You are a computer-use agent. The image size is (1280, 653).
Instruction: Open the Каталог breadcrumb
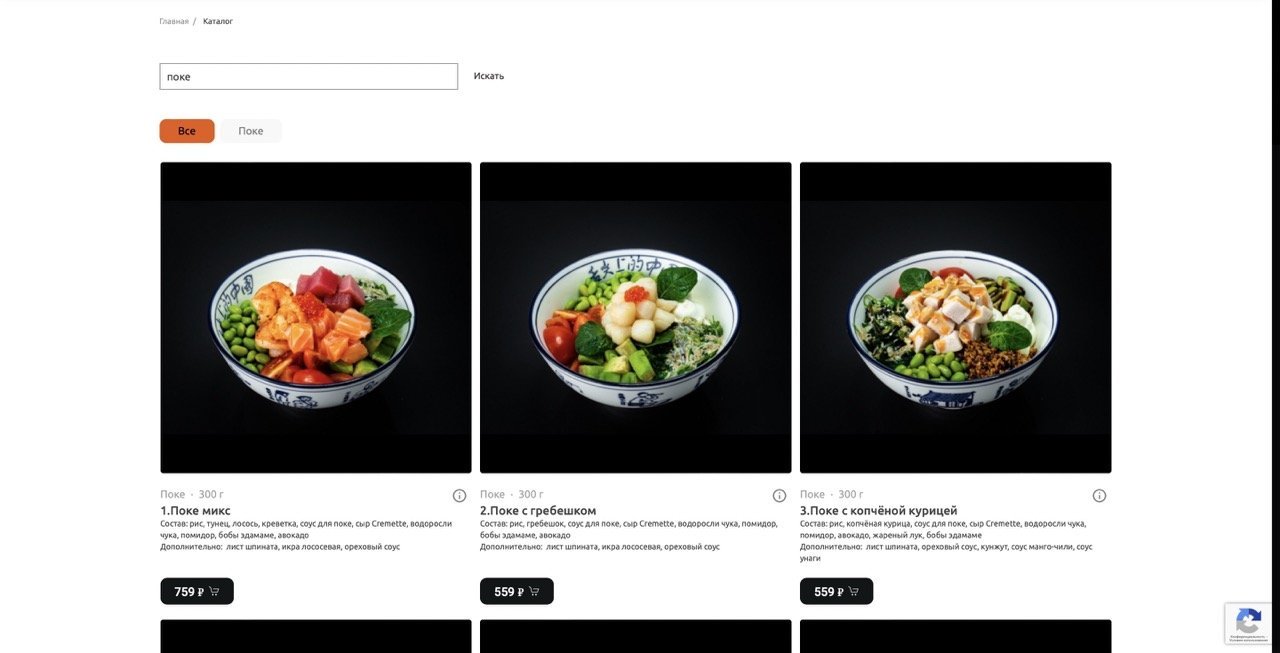[x=218, y=21]
